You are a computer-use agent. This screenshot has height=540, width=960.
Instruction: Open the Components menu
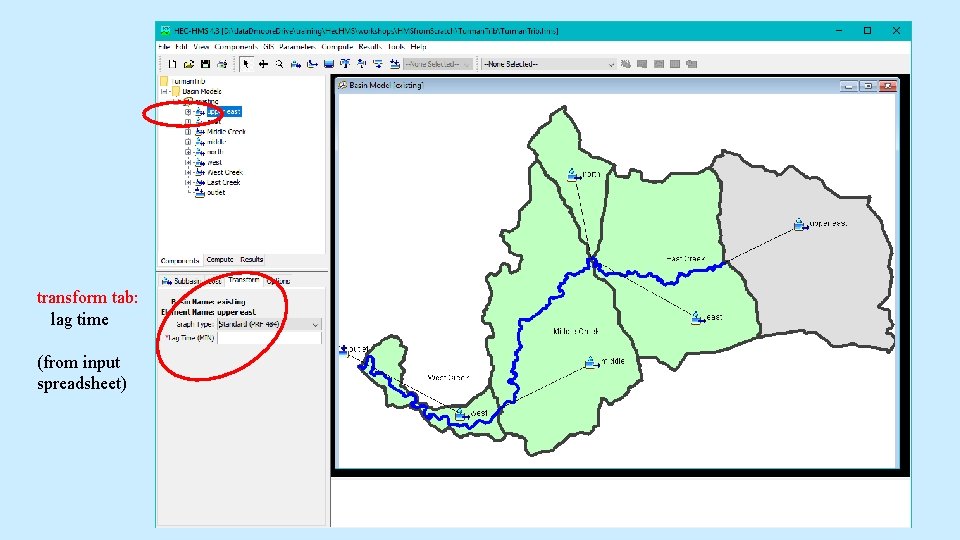click(236, 47)
